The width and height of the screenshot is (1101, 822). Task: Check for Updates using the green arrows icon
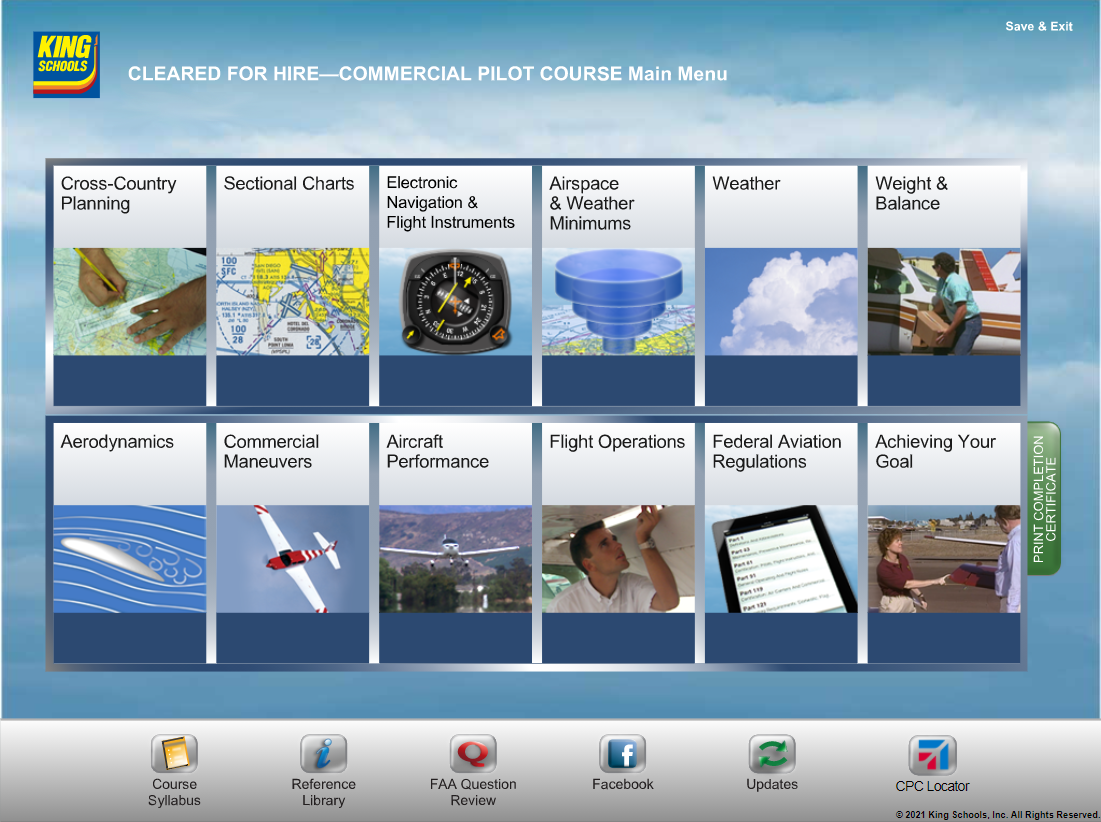[x=772, y=755]
